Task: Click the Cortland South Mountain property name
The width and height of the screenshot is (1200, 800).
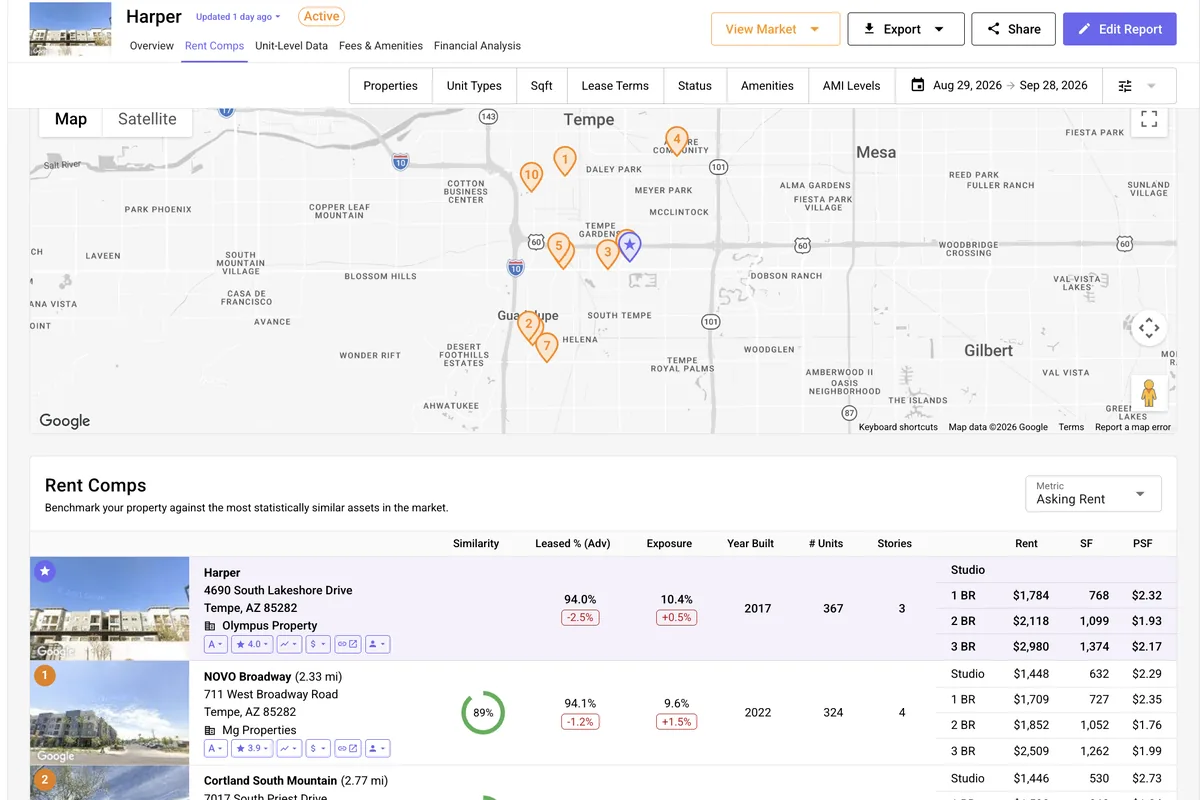Action: pyautogui.click(x=270, y=780)
